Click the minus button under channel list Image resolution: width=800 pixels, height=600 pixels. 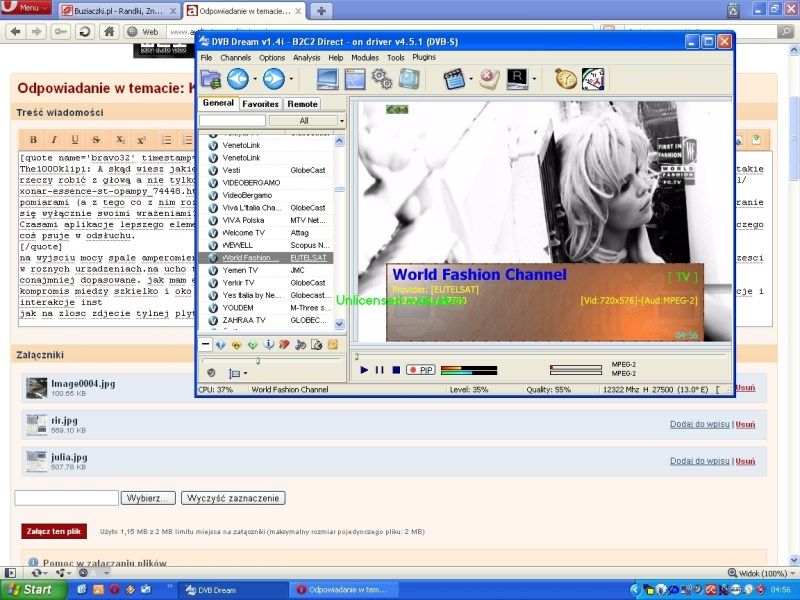click(x=205, y=344)
